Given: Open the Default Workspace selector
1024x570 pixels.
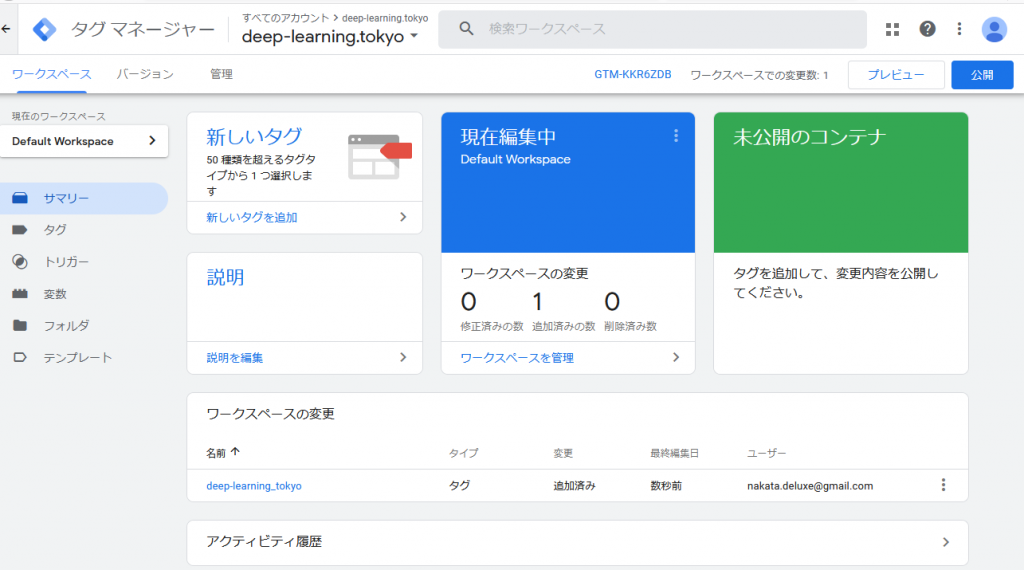Looking at the screenshot, I should point(84,141).
